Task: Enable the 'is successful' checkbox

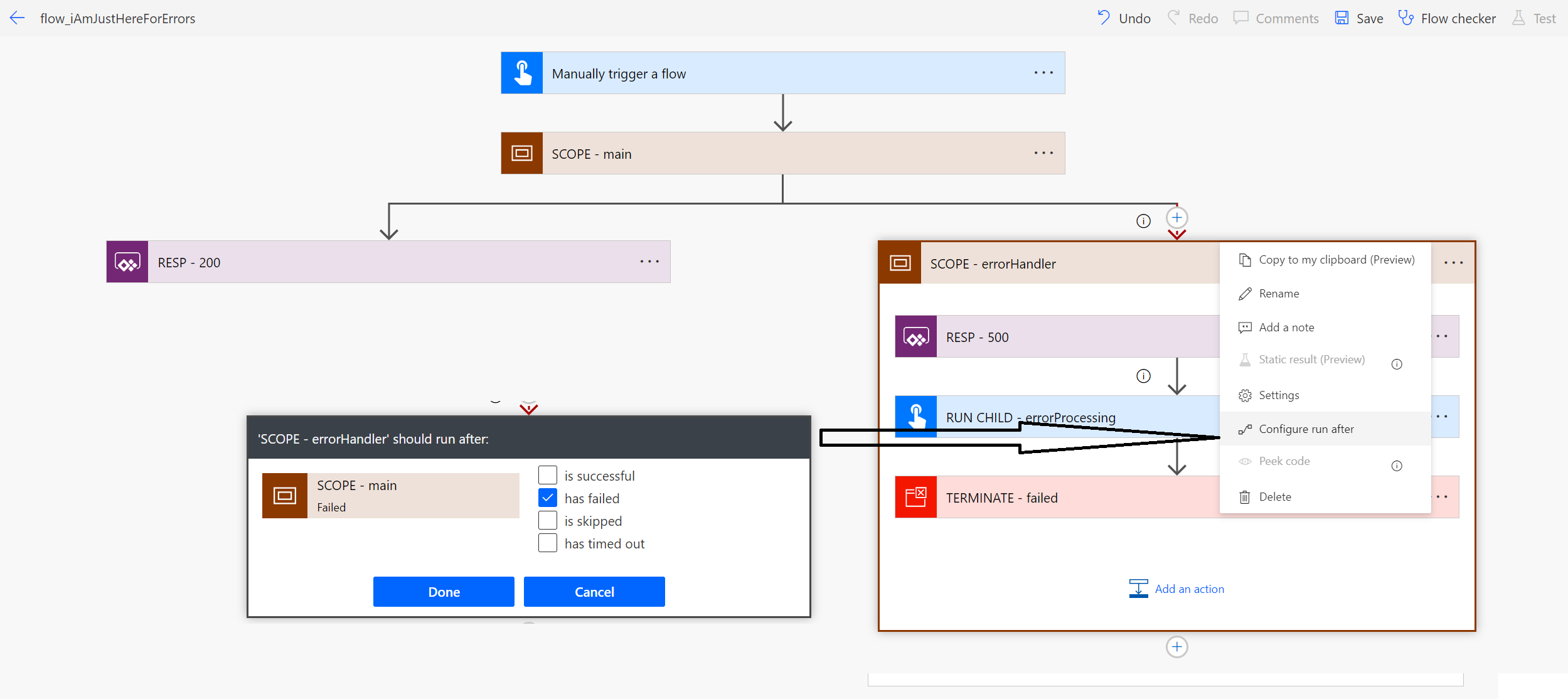Action: pos(548,476)
